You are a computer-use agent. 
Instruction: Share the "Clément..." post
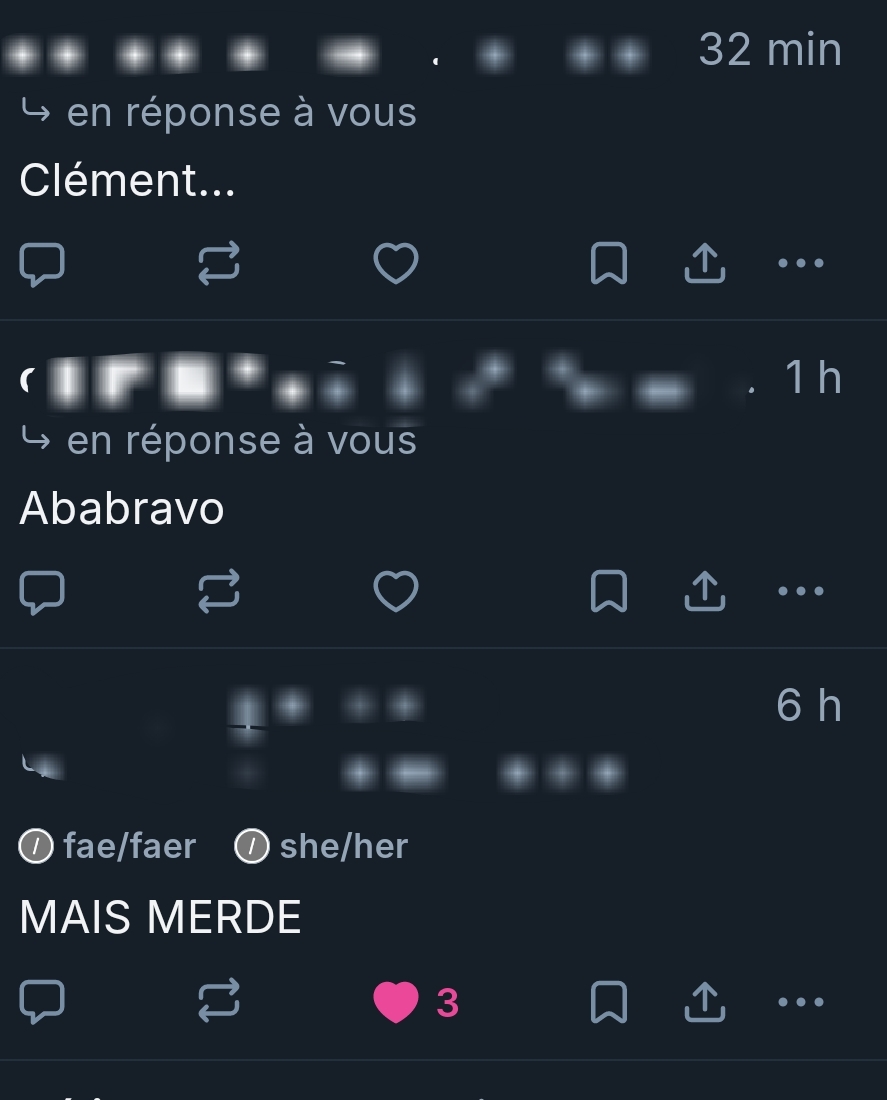pos(705,263)
